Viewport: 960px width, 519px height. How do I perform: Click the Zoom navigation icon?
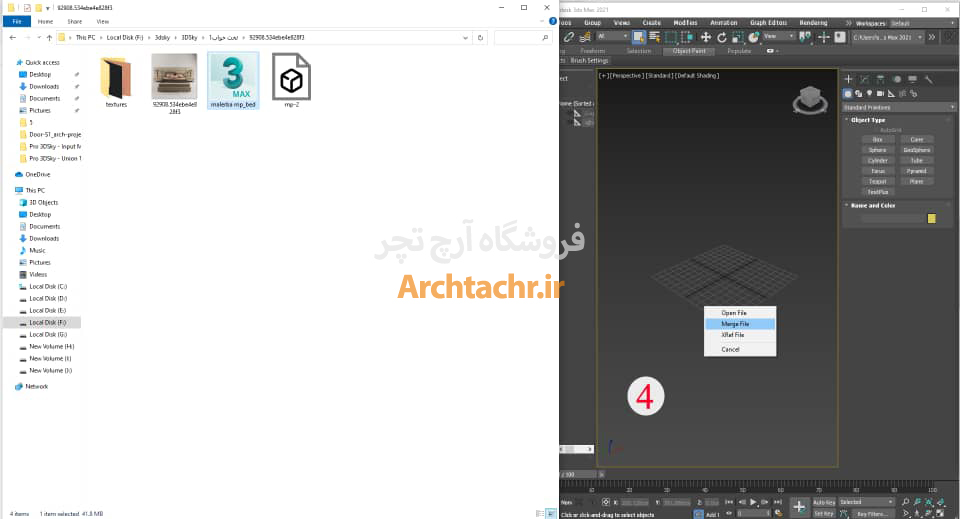click(x=906, y=502)
